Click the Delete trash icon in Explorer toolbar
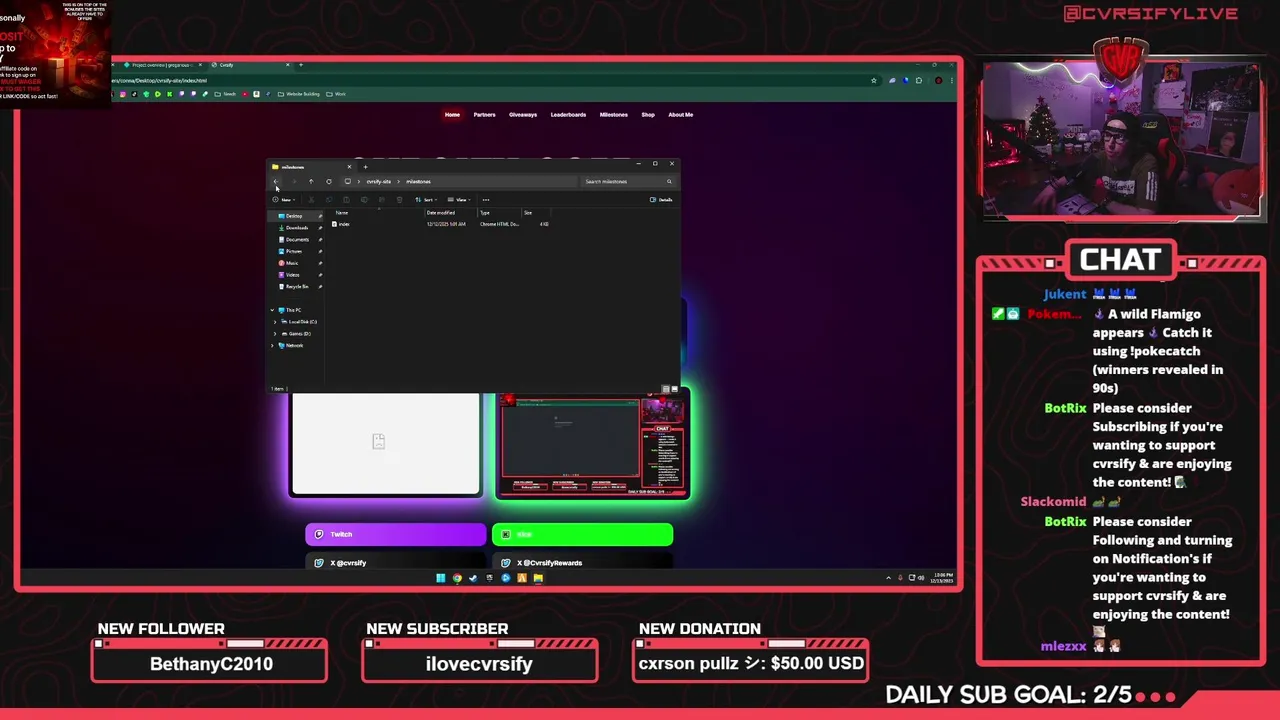1280x720 pixels. pyautogui.click(x=399, y=199)
